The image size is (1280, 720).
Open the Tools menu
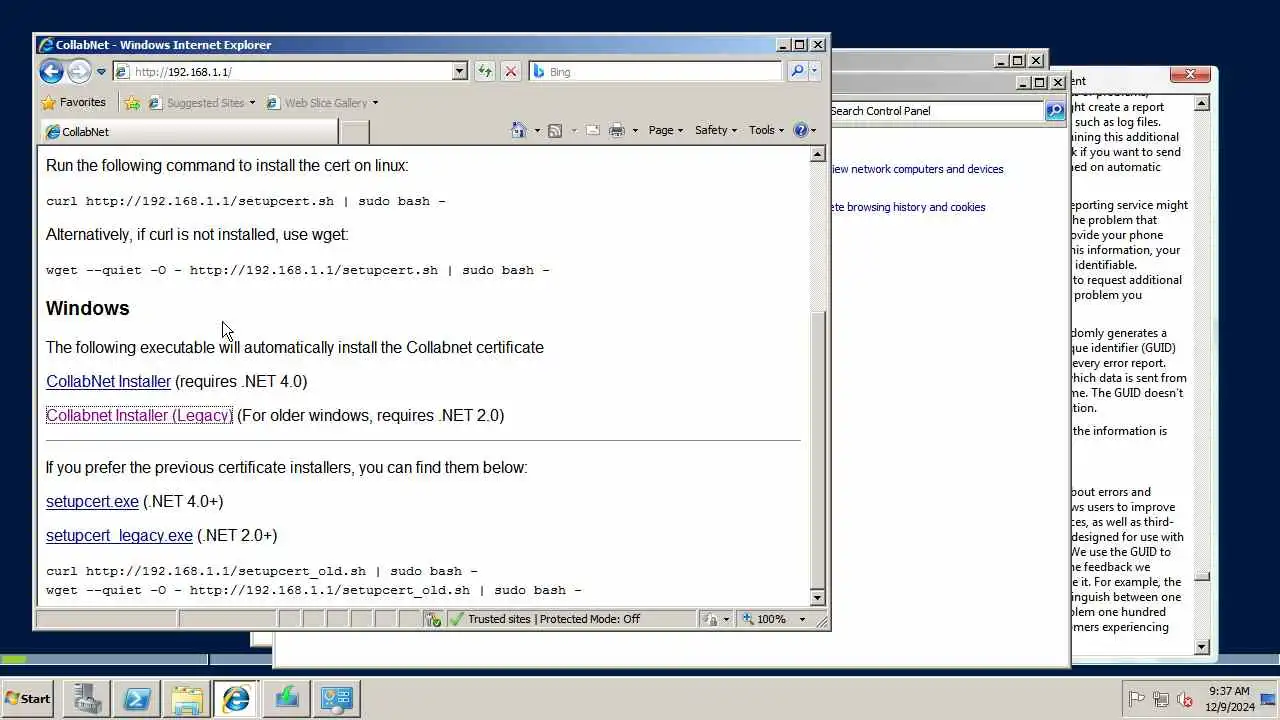(x=767, y=130)
